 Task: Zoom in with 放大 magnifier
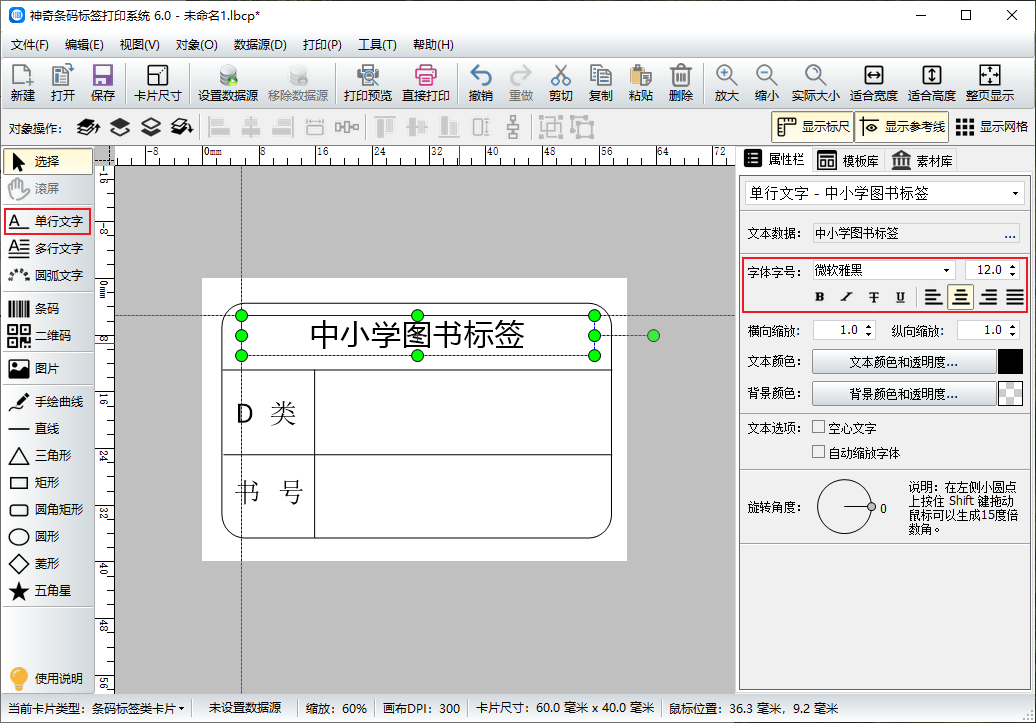[x=726, y=83]
